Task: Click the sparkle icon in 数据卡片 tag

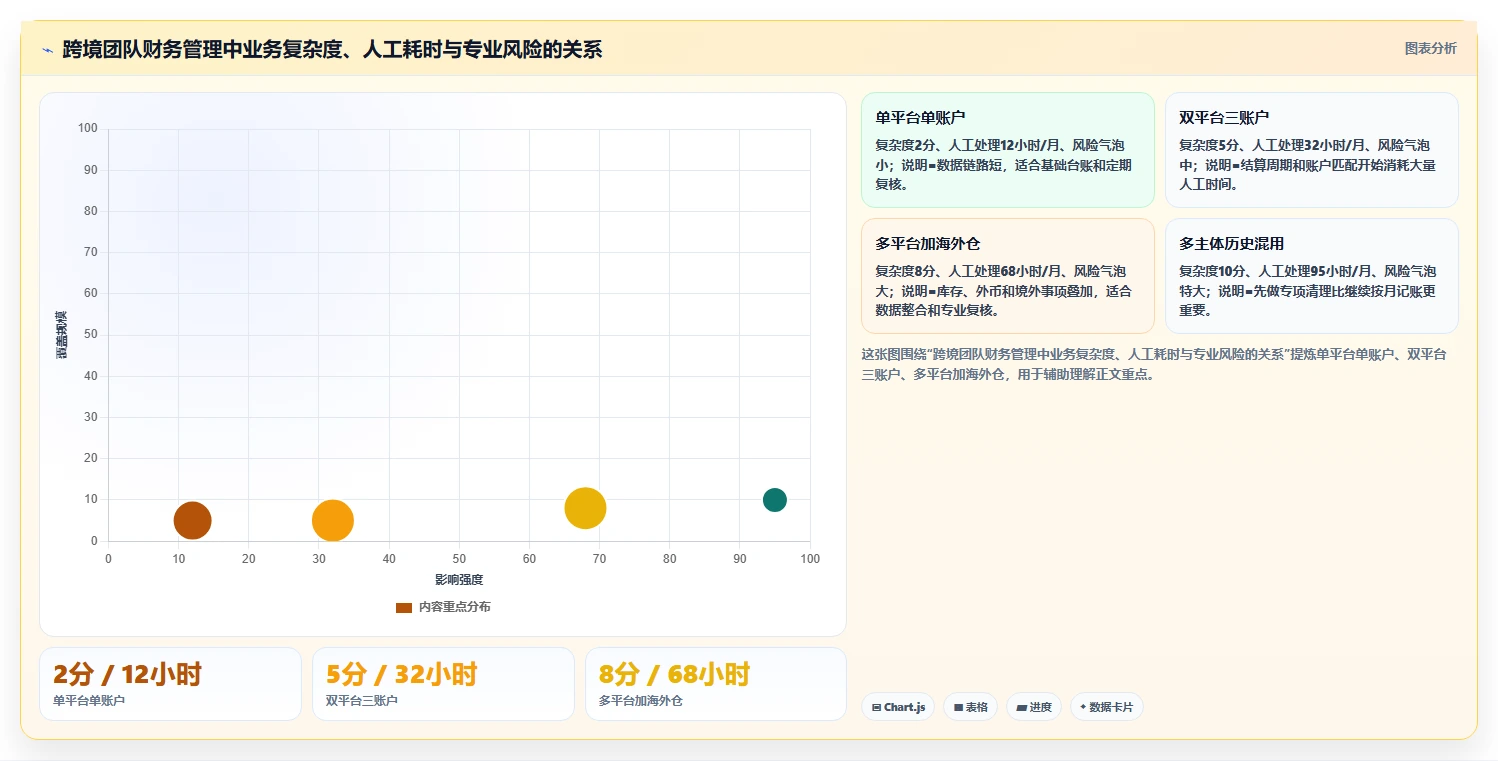Action: point(1083,707)
